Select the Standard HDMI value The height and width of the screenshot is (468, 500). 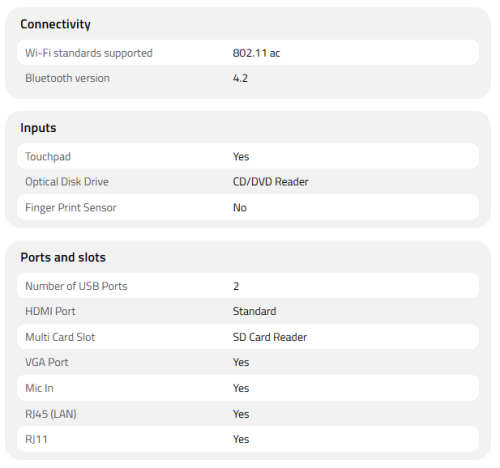coord(254,311)
